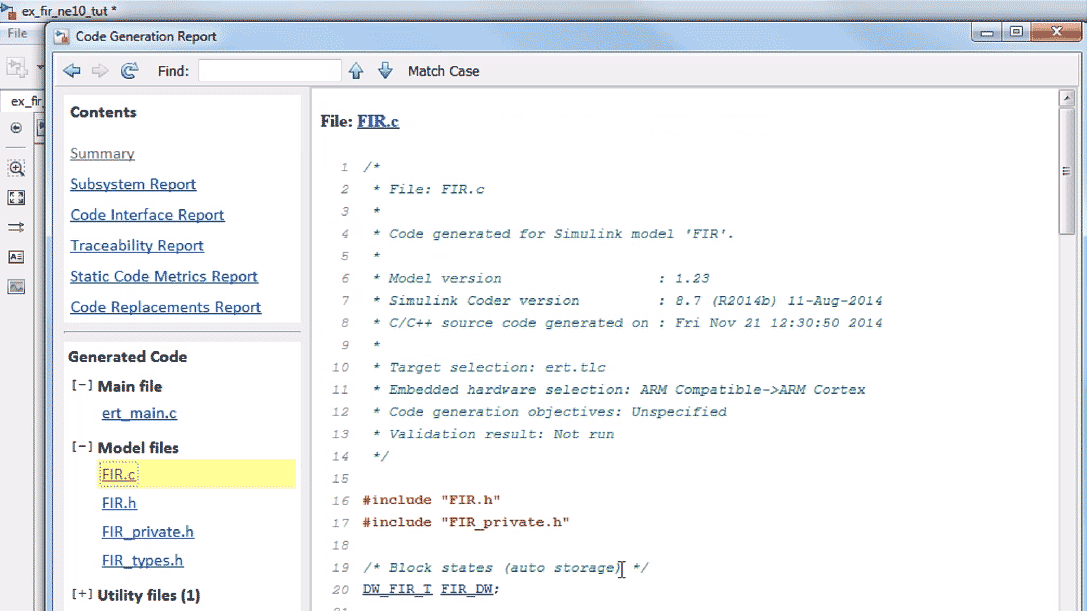Enable Match Case for the search

point(444,70)
